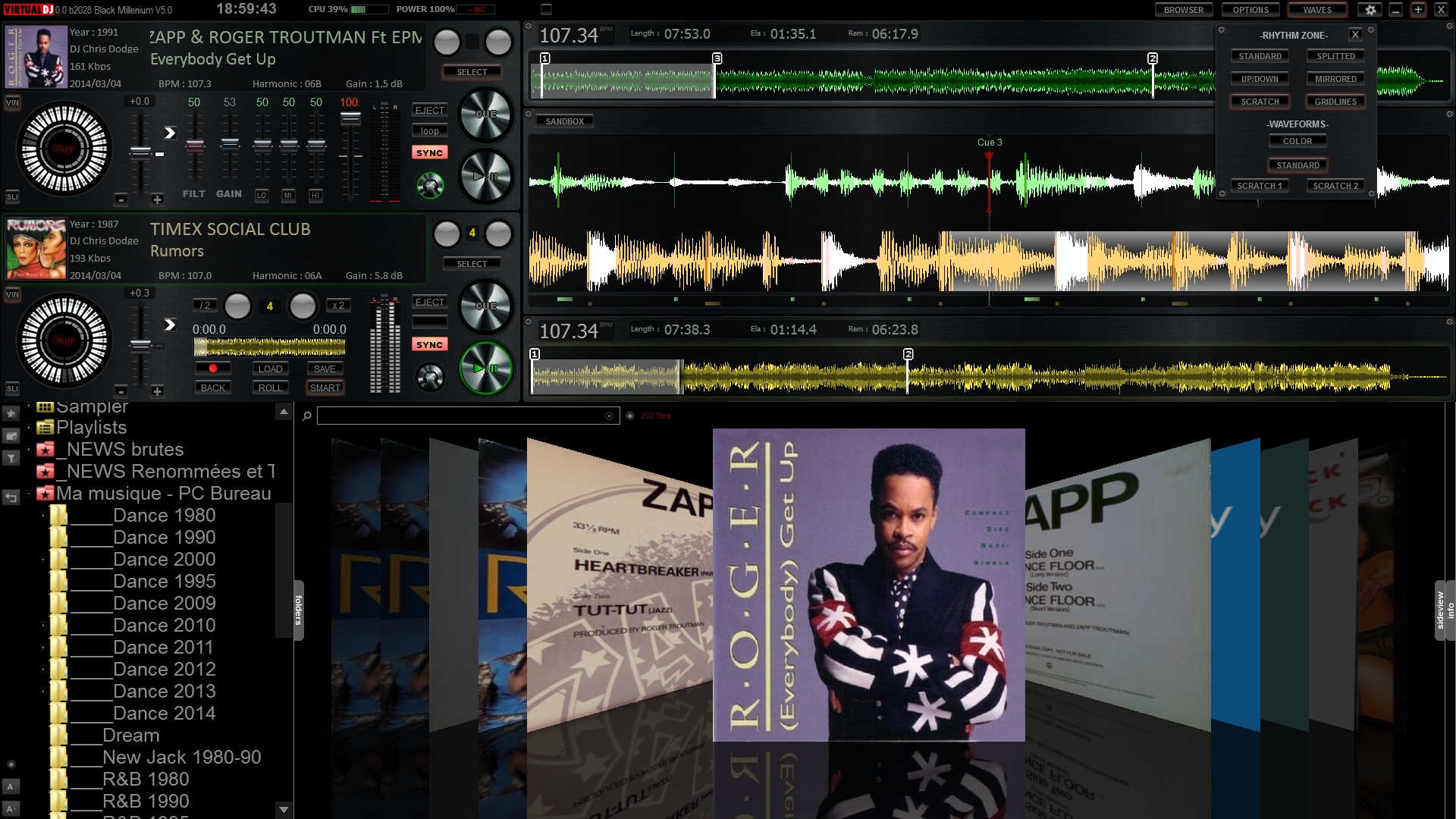The height and width of the screenshot is (819, 1456).
Task: Click the top deck volume fader
Action: click(x=350, y=118)
